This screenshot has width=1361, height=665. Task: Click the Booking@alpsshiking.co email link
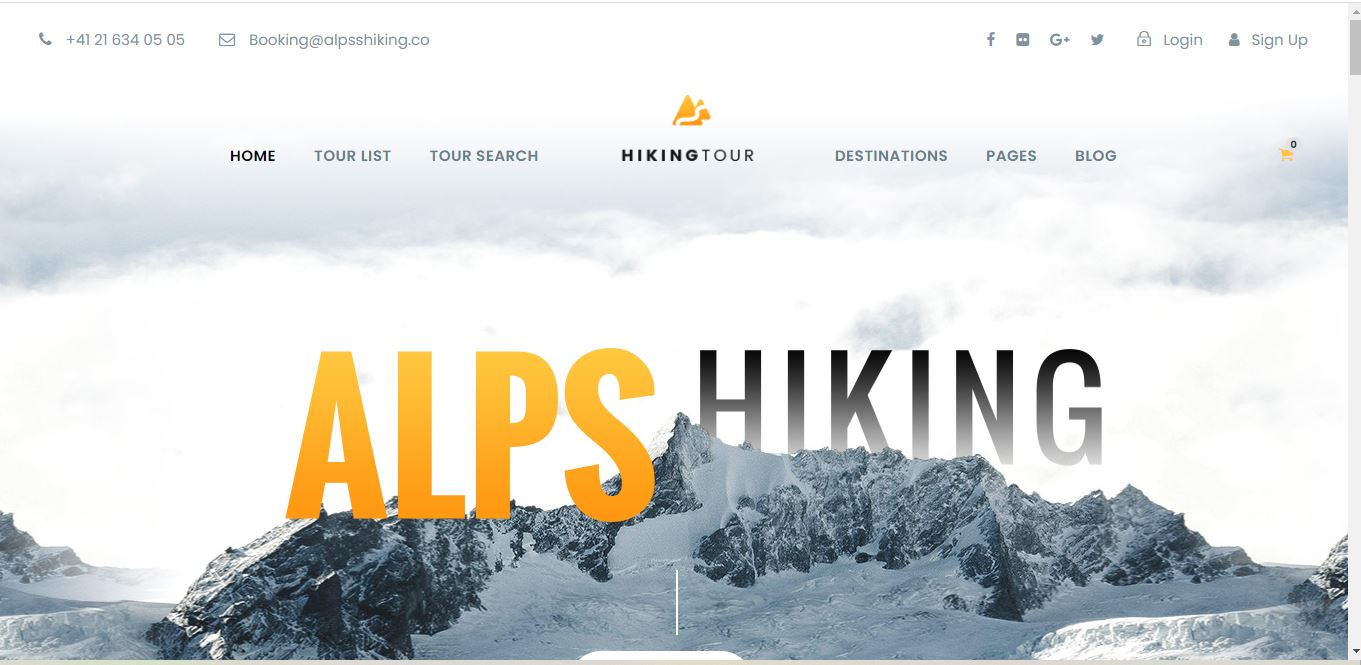click(339, 40)
